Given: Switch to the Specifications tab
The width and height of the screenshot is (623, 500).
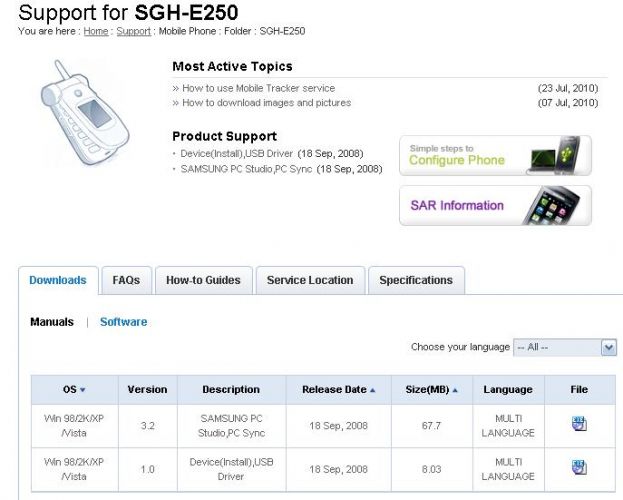Looking at the screenshot, I should click(x=416, y=280).
